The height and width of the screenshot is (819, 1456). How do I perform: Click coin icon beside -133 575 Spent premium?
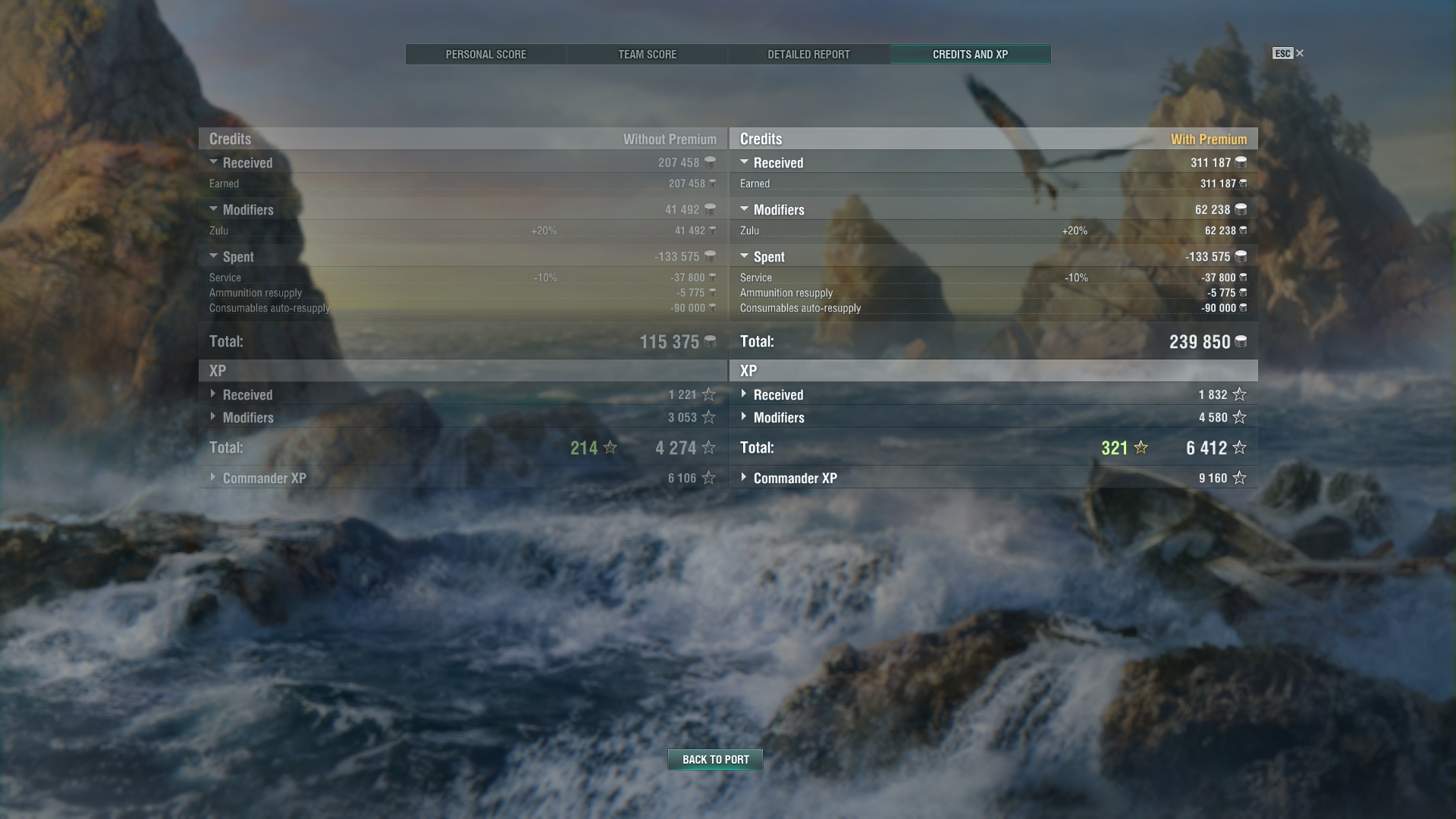pyautogui.click(x=1241, y=256)
